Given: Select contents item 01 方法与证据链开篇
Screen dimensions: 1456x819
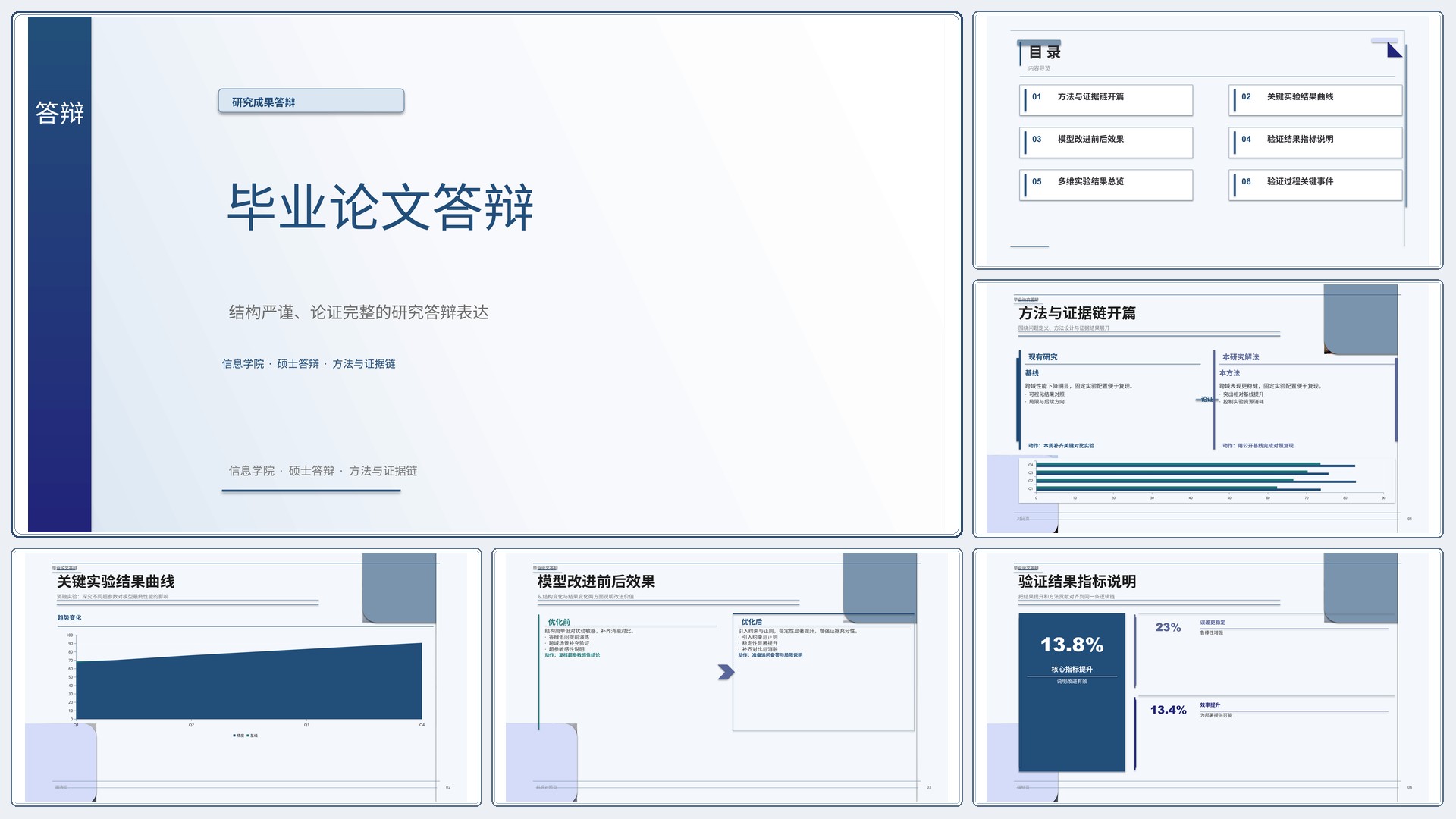Looking at the screenshot, I should (1106, 100).
